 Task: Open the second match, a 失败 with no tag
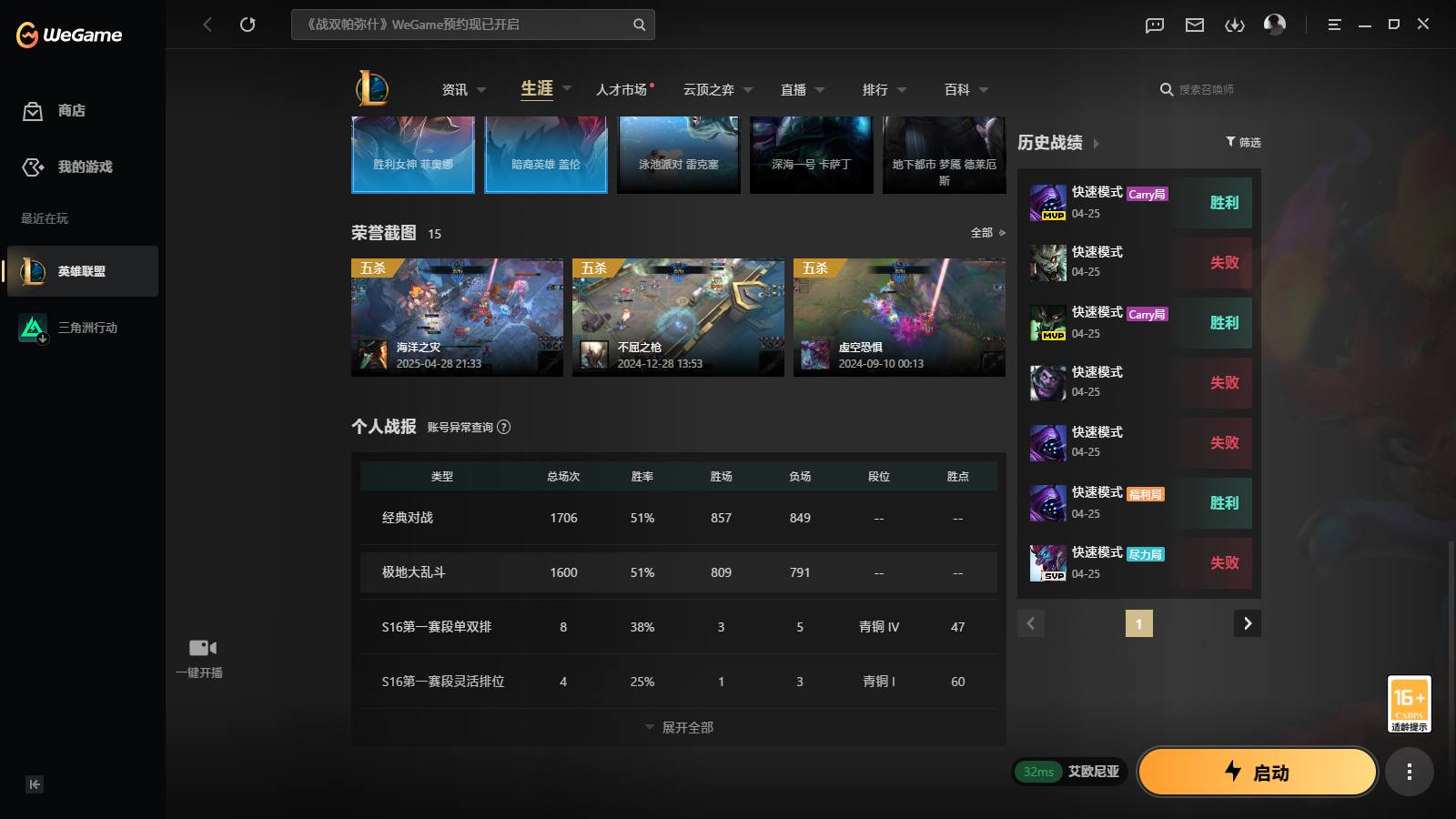pos(1139,262)
